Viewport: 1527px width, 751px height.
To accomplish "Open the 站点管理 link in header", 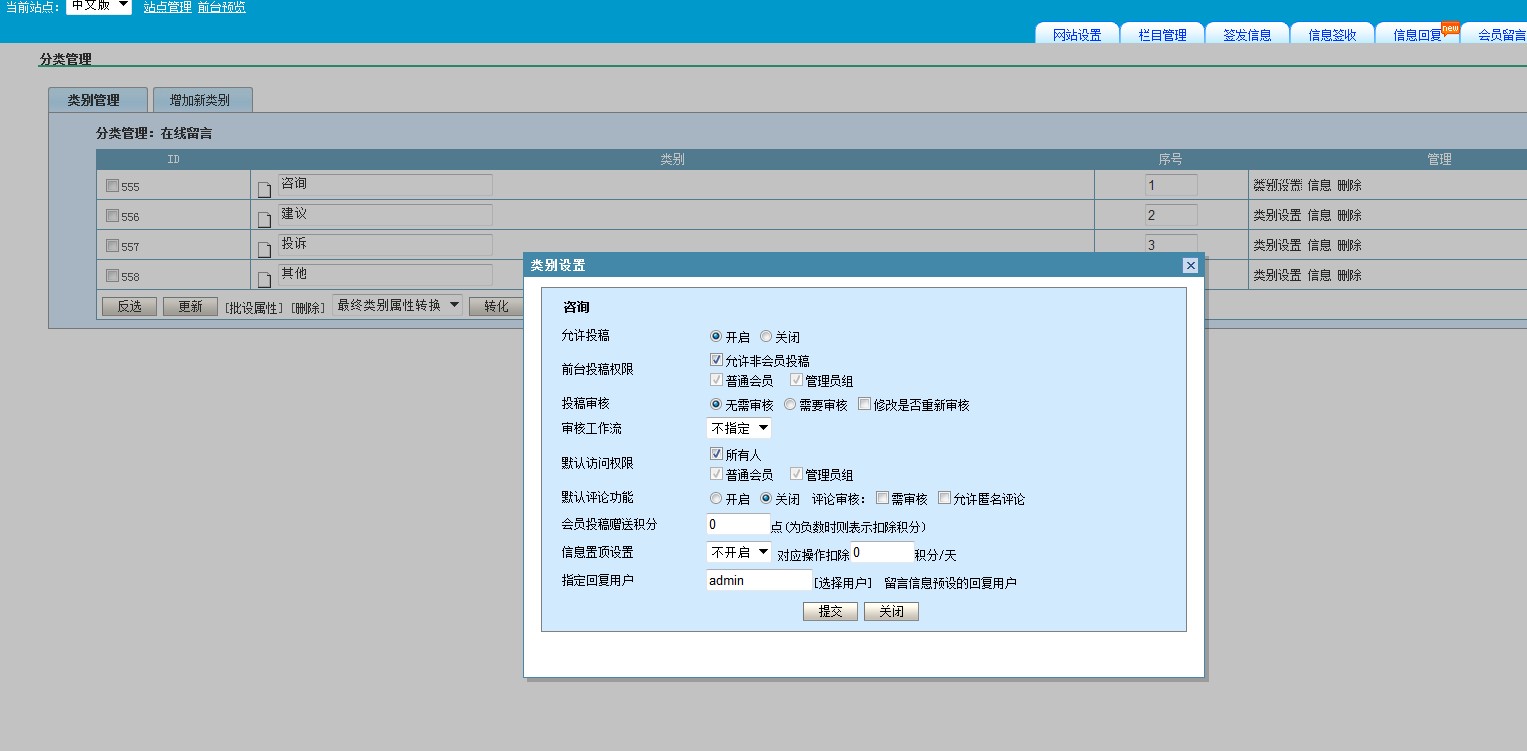I will coord(167,7).
